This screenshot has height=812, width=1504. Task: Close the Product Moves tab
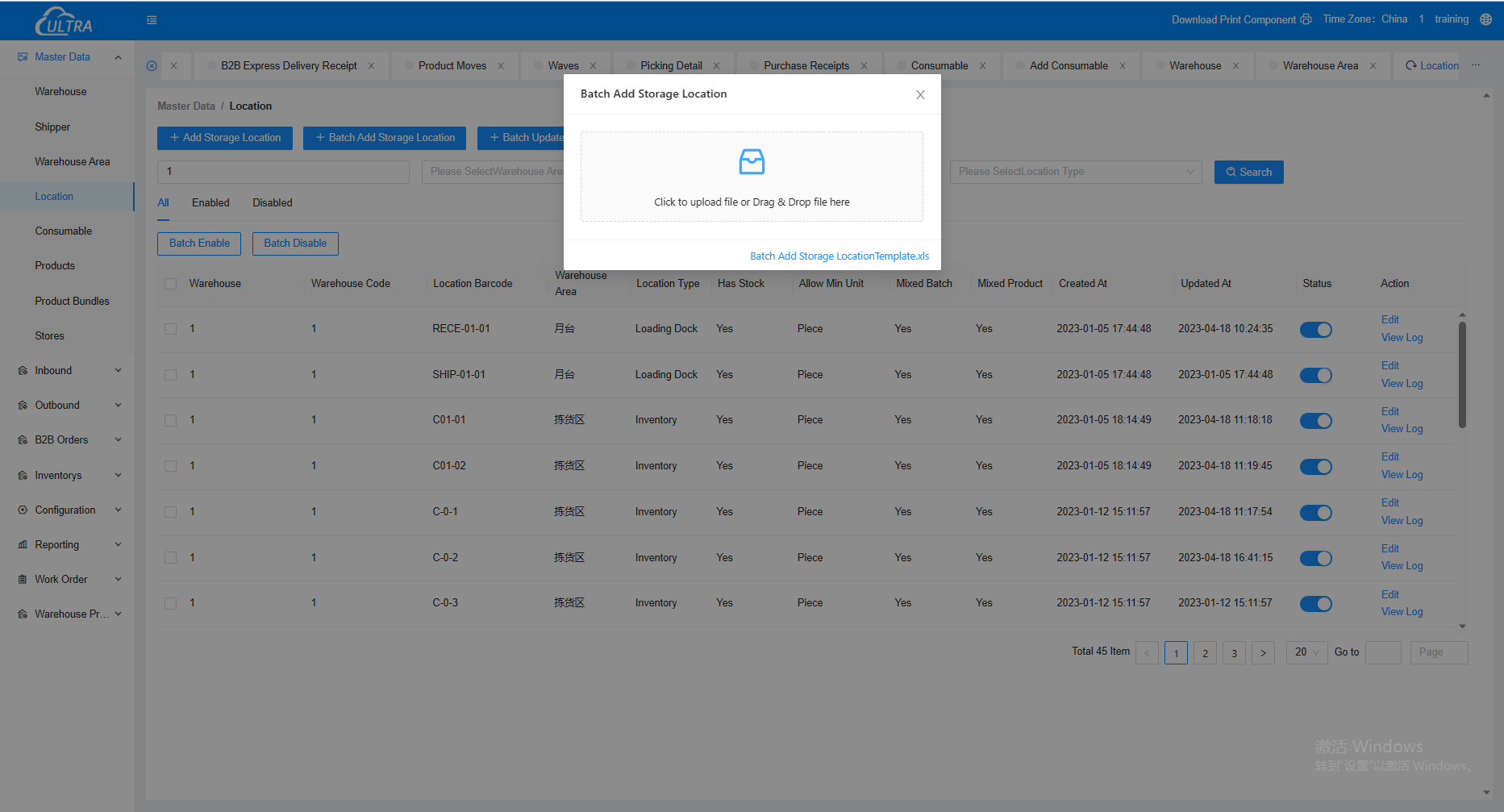tap(501, 66)
